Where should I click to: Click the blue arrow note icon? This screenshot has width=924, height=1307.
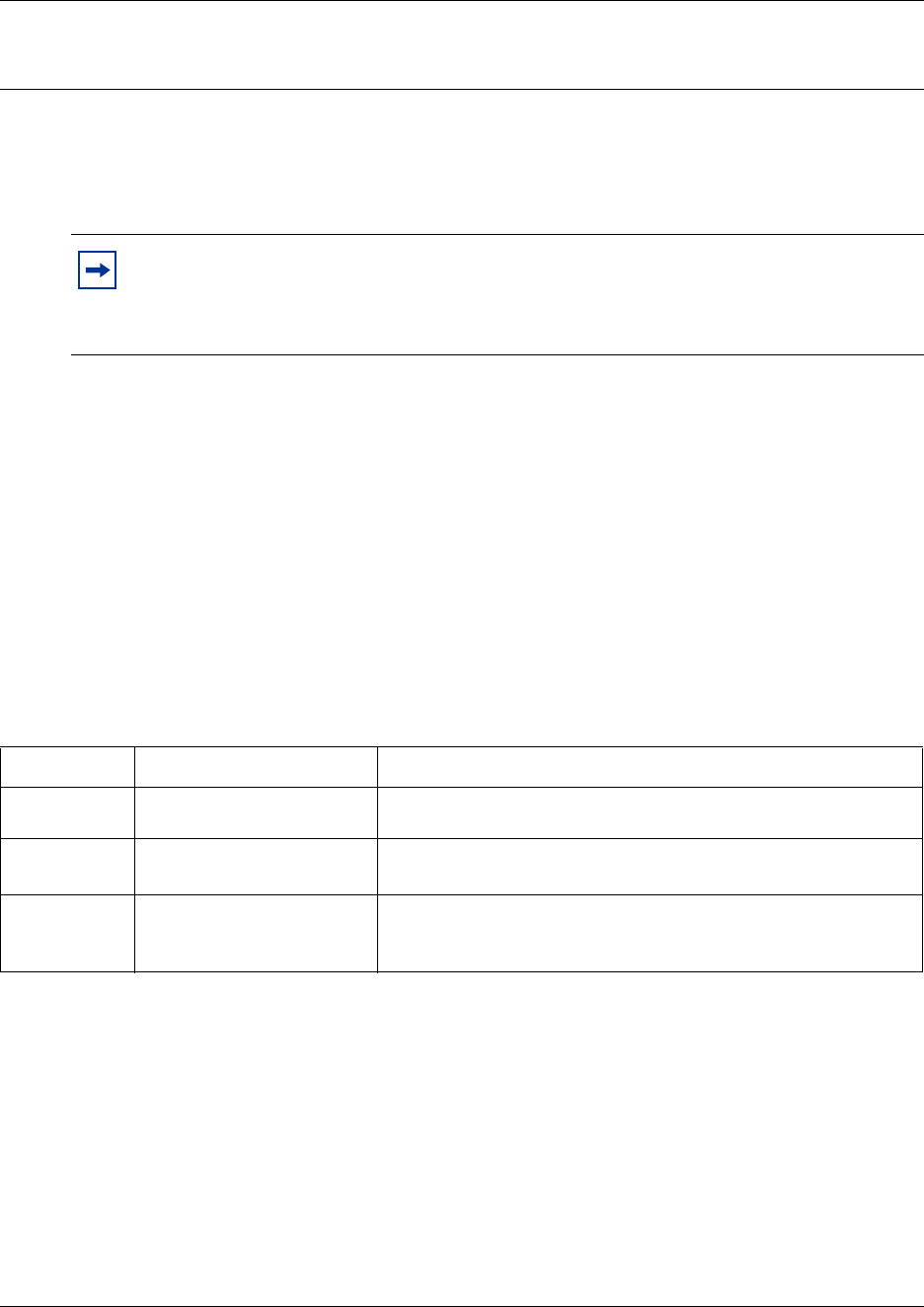[97, 270]
